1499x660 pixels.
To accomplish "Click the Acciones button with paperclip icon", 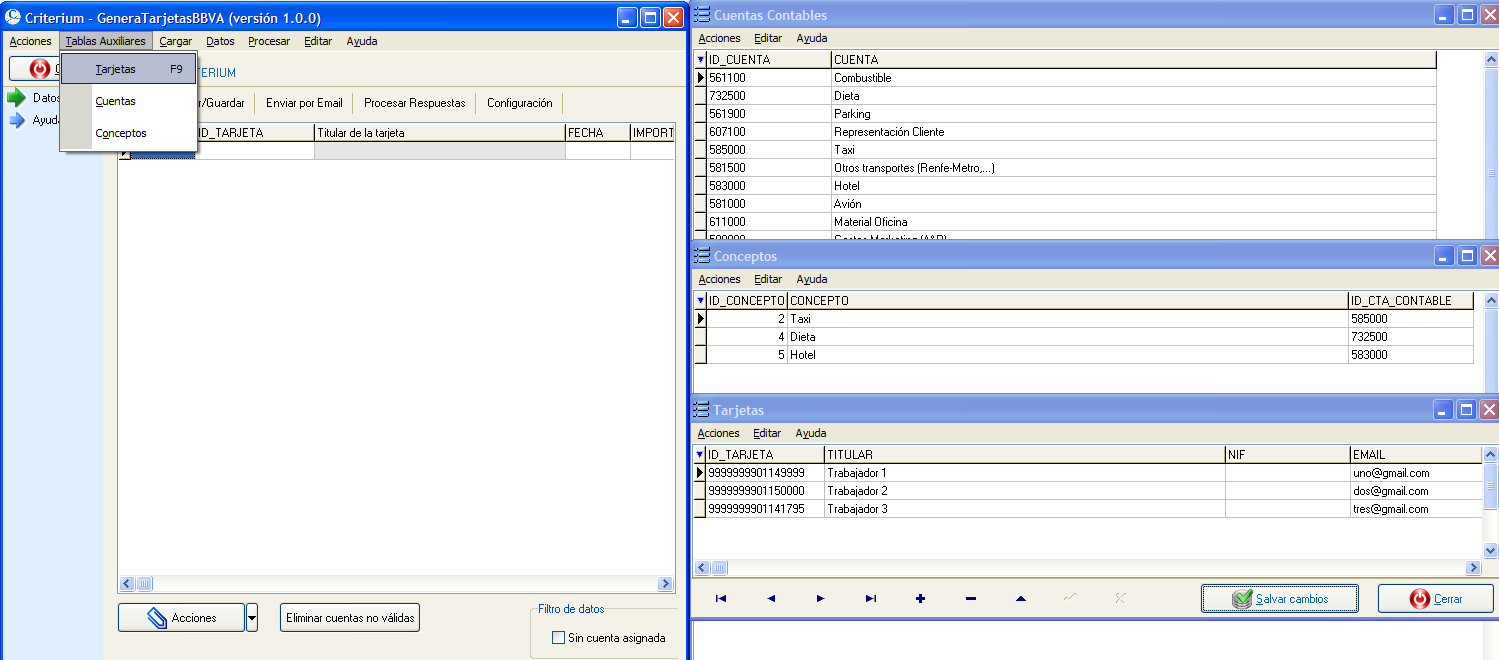I will pyautogui.click(x=181, y=618).
